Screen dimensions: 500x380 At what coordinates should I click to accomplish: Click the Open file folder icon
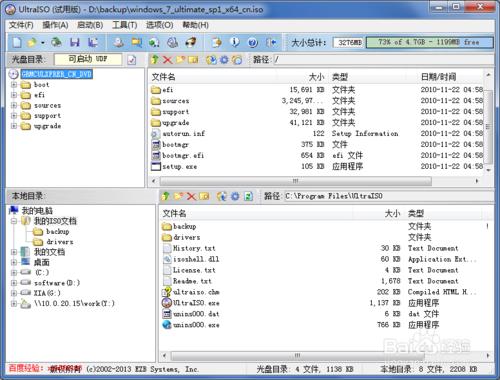(x=32, y=42)
